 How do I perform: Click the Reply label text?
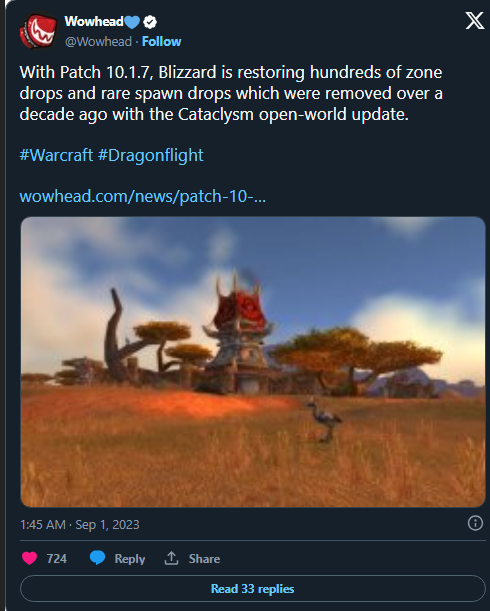pos(129,559)
